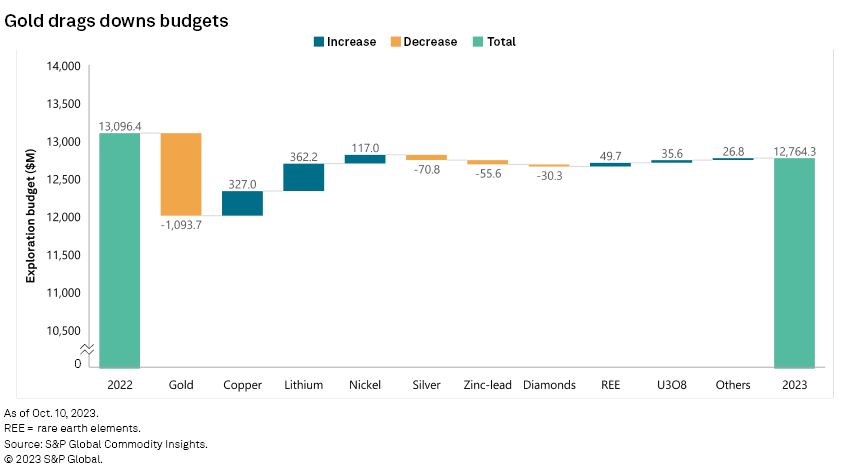Click the Silver decrease bar
Image resolution: width=850 pixels, height=476 pixels.
(426, 157)
